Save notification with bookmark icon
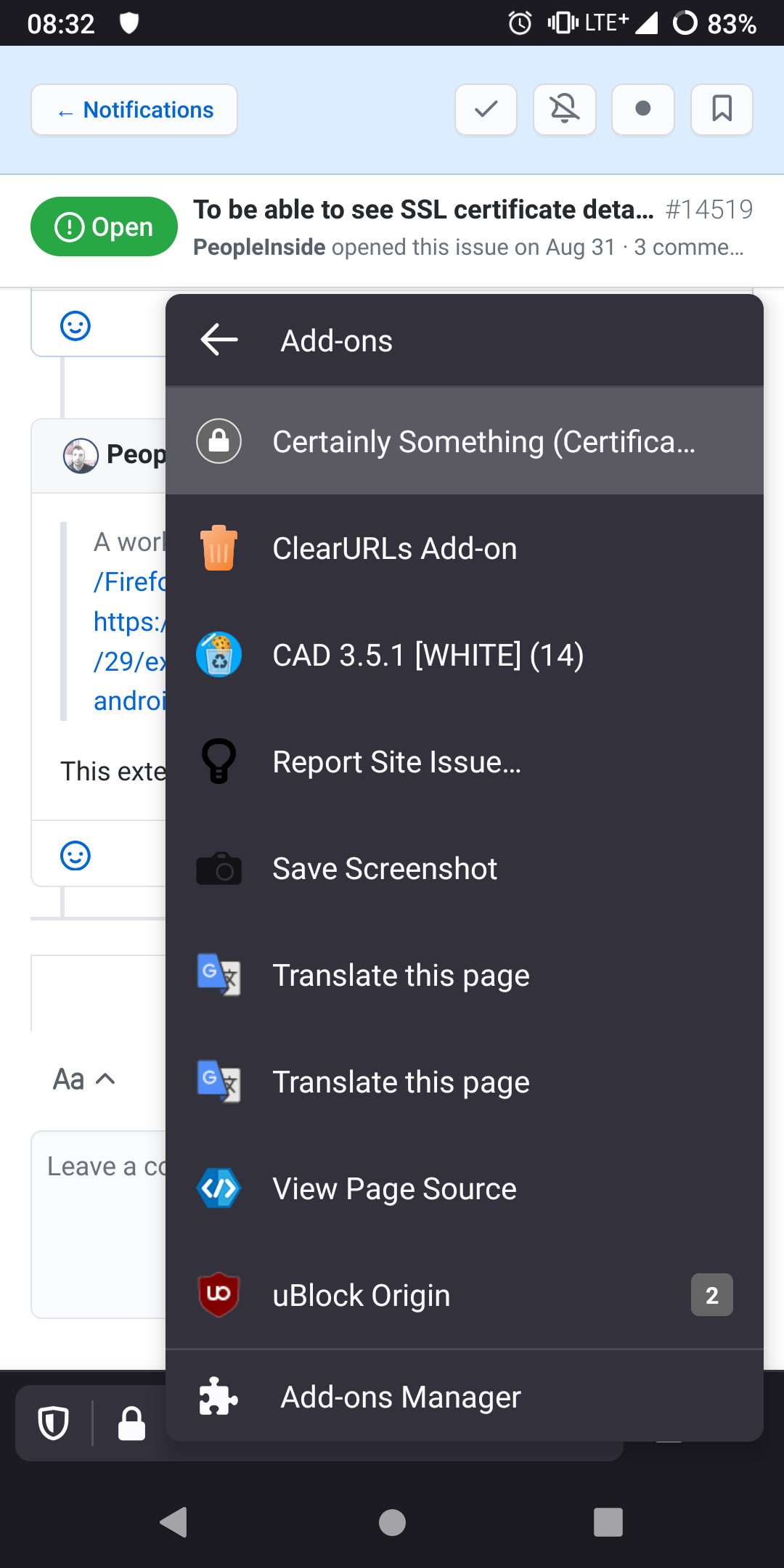Viewport: 784px width, 1568px height. [x=722, y=110]
